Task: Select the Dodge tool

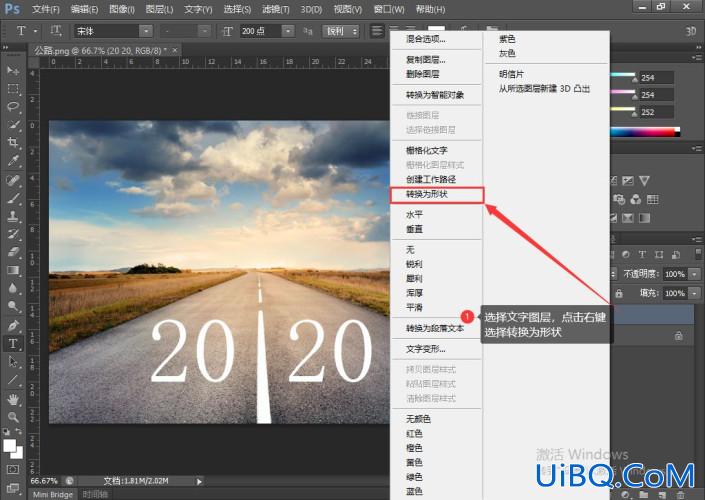Action: coord(13,306)
